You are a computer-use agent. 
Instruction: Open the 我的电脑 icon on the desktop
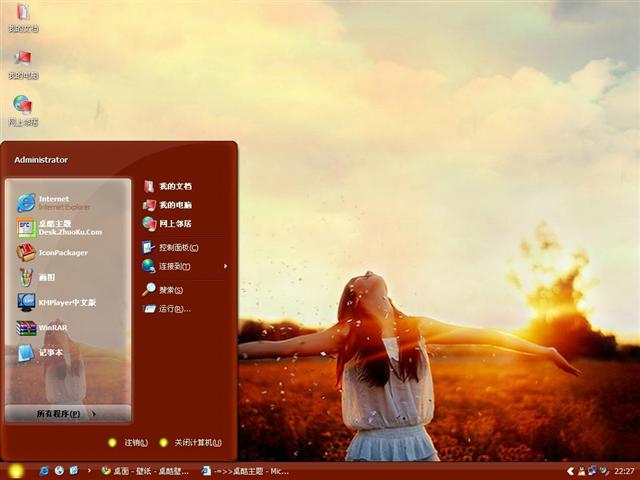23,64
